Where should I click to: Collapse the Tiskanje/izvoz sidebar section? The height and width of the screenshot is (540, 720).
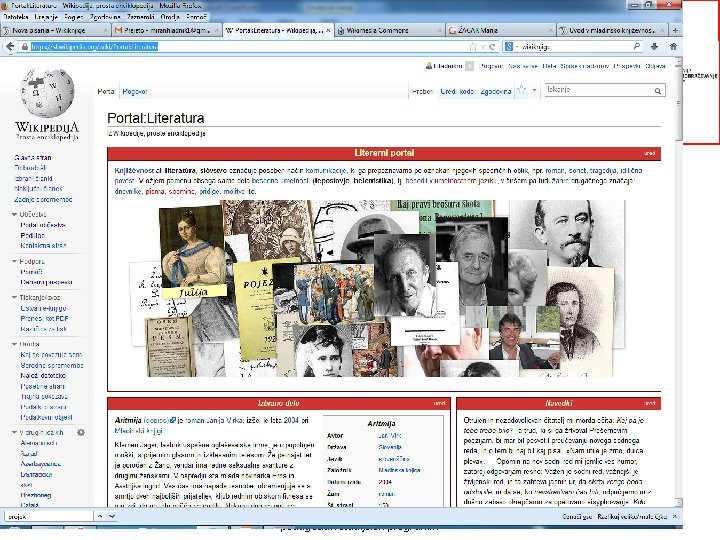pos(14,298)
